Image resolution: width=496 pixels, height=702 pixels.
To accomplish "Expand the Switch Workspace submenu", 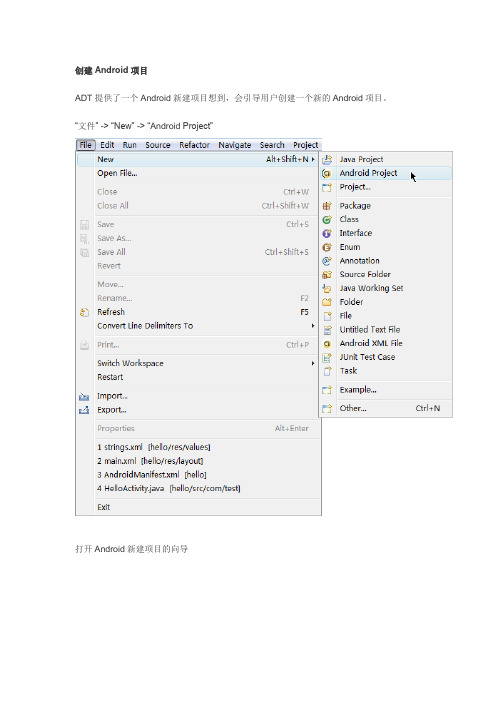I will click(313, 364).
